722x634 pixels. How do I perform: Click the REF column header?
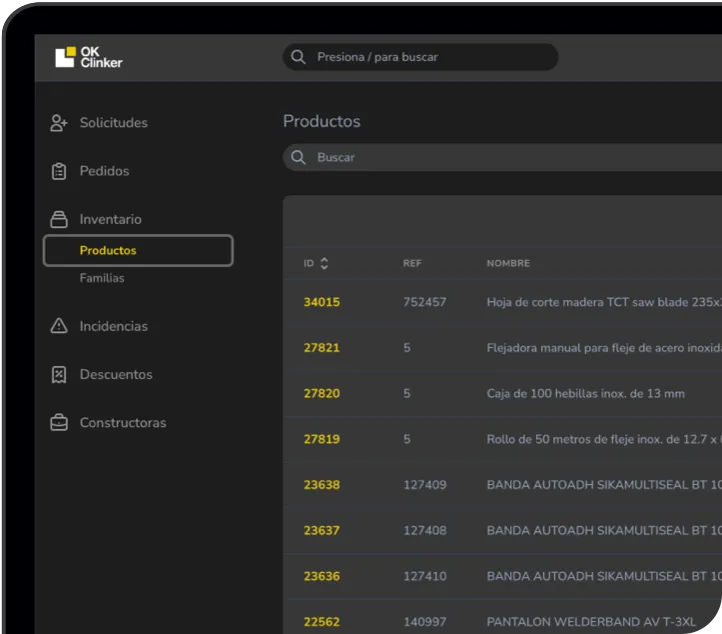(412, 263)
